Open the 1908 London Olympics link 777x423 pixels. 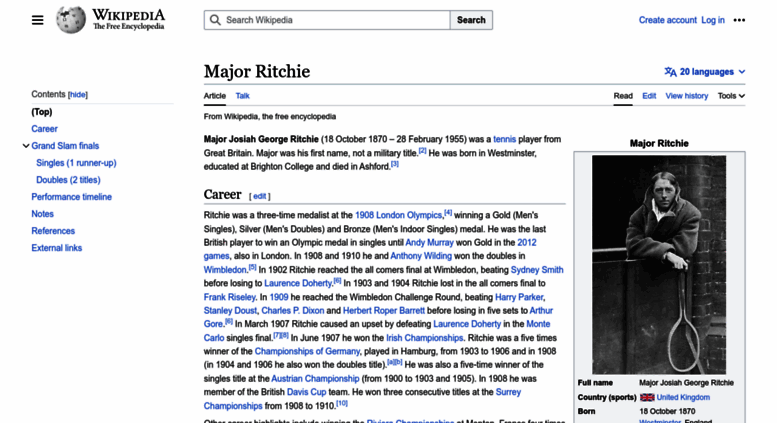398,215
